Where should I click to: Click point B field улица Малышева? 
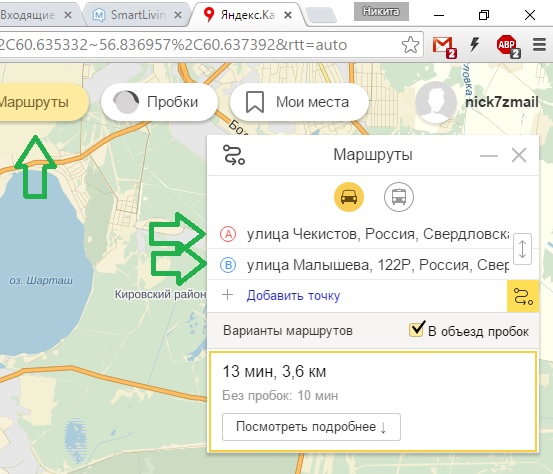click(x=377, y=265)
